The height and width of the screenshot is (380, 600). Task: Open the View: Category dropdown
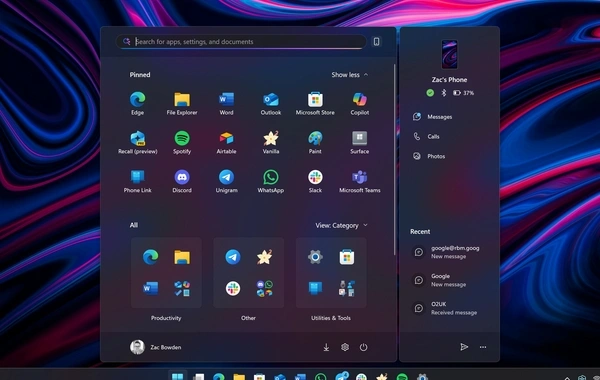341,225
